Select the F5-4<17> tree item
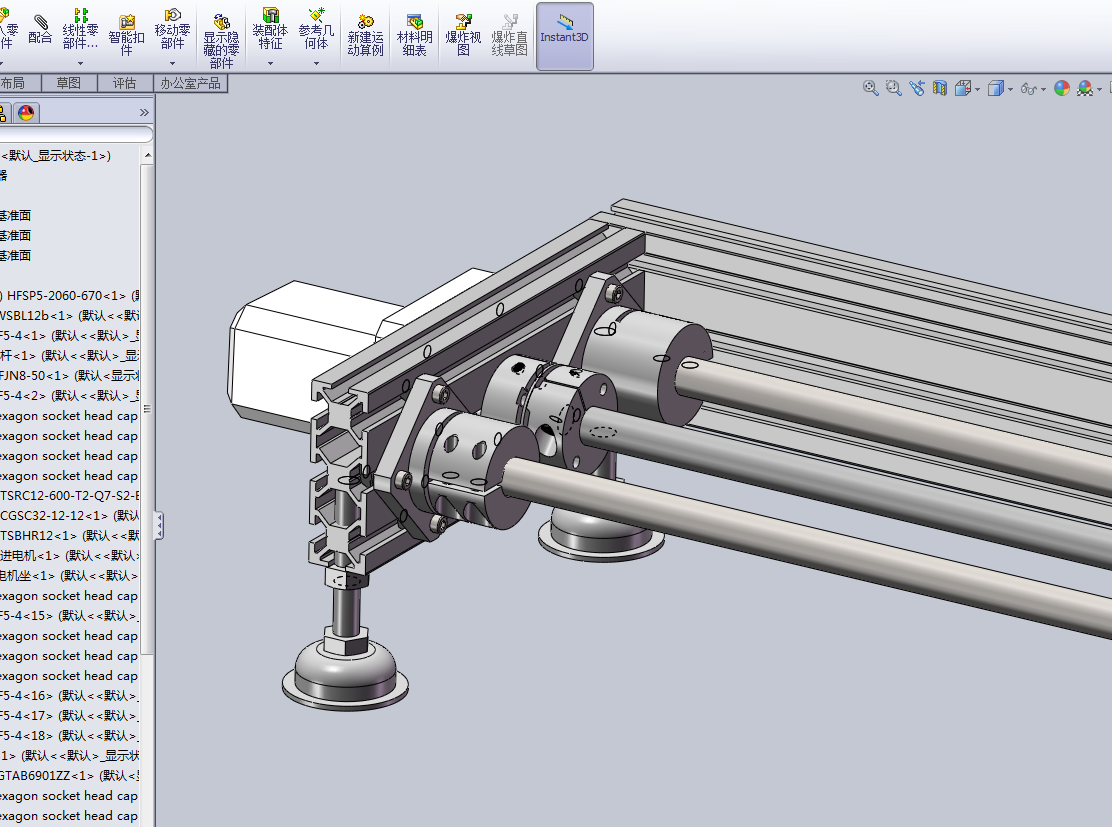This screenshot has width=1112, height=827. coord(70,716)
